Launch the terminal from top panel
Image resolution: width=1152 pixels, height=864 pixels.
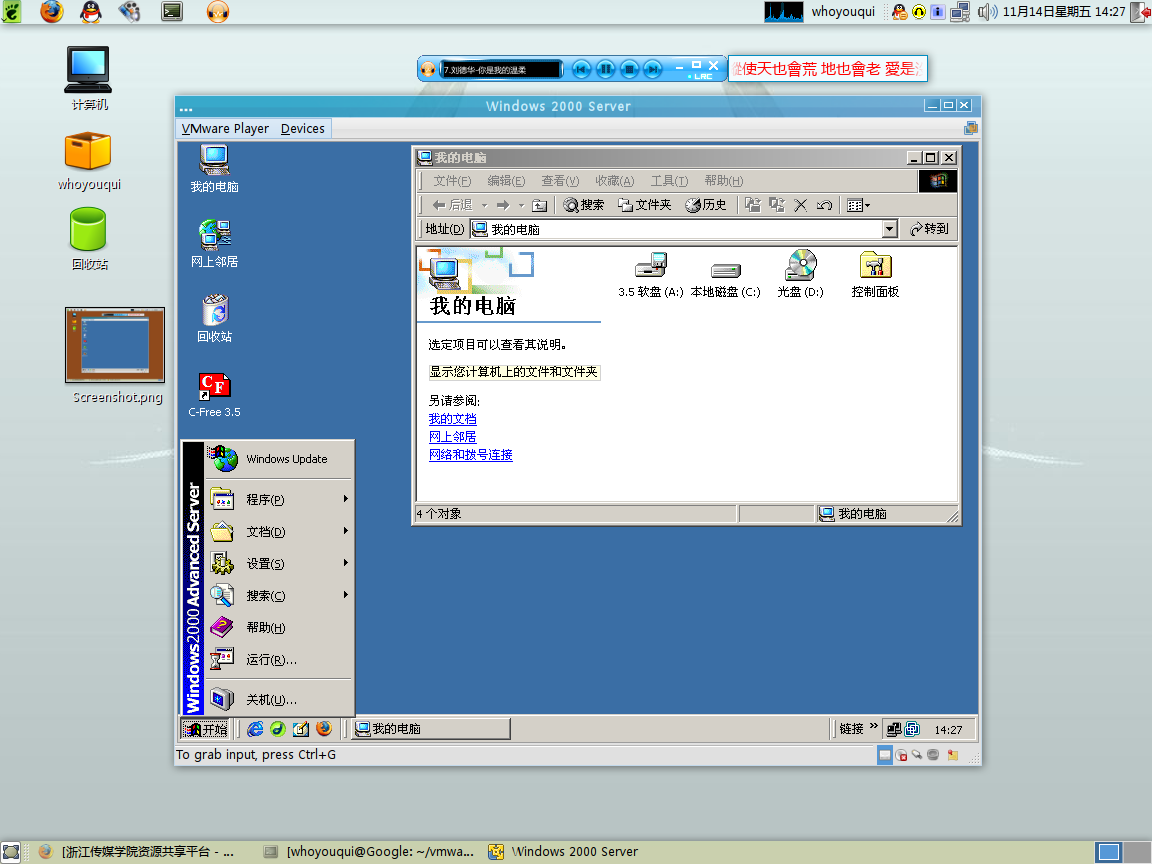(172, 12)
